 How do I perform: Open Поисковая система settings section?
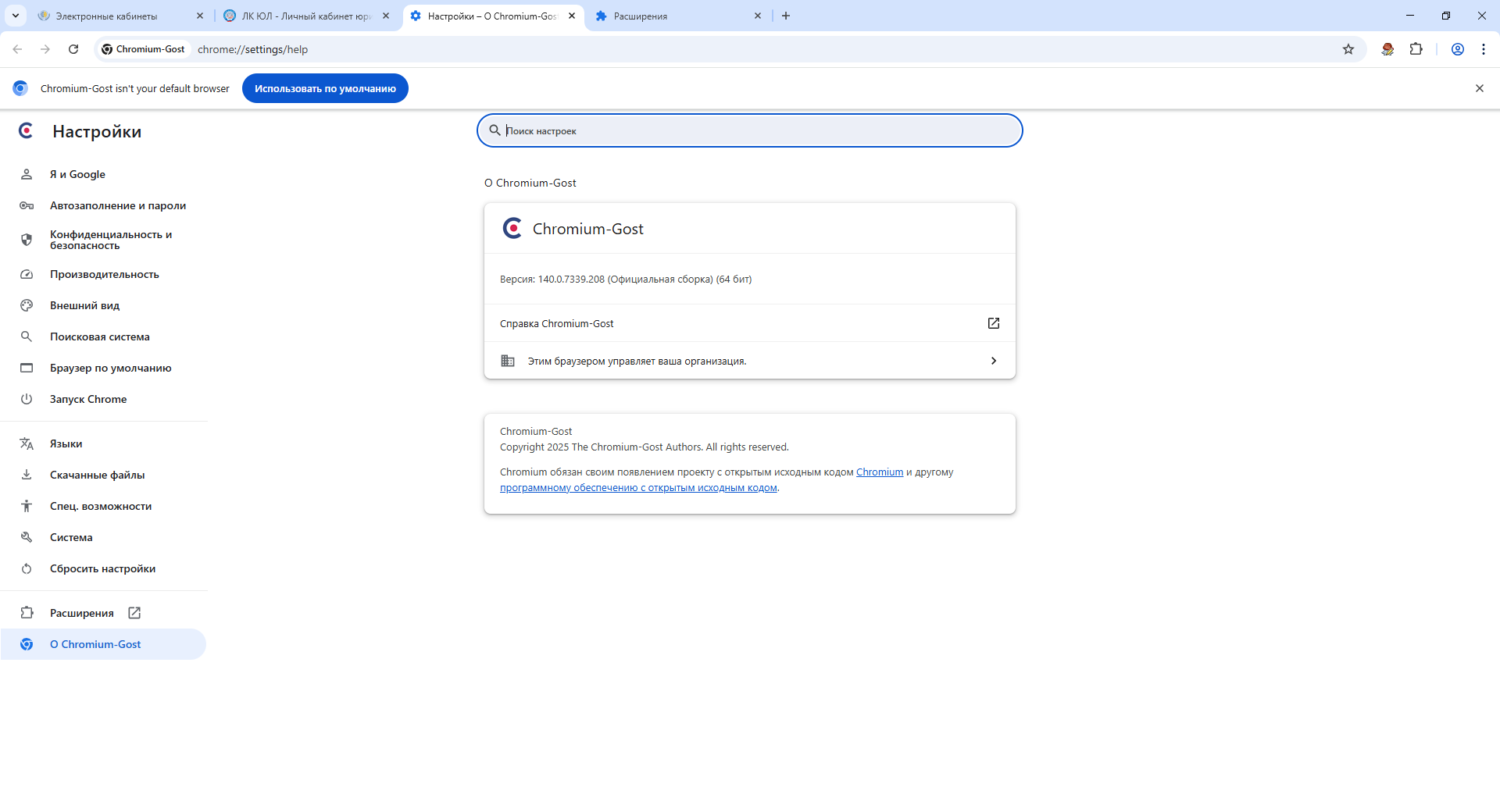coord(104,337)
